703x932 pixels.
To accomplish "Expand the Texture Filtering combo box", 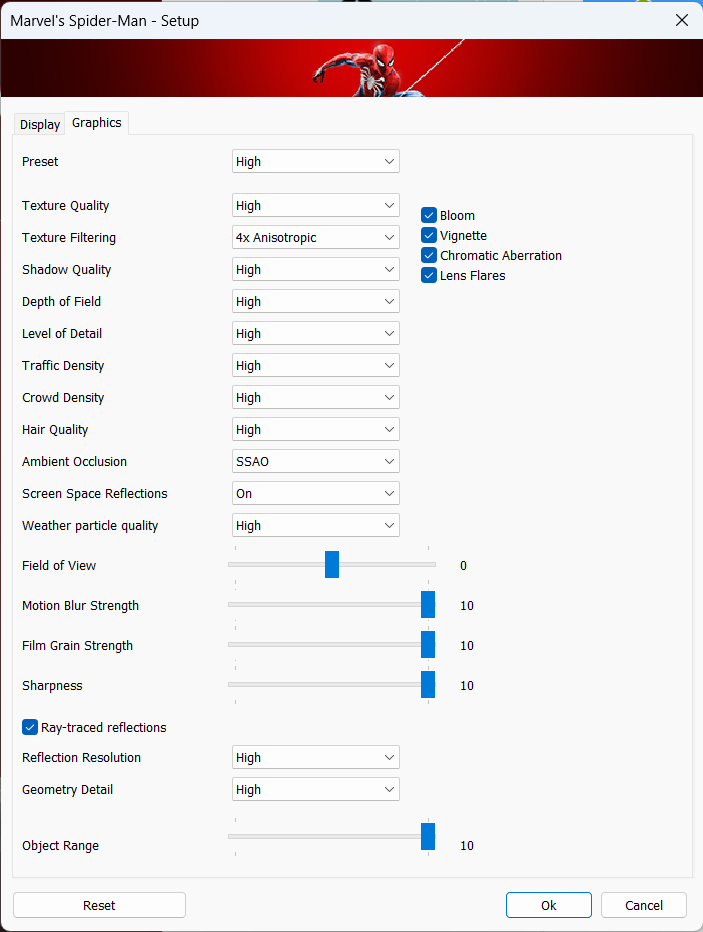I will (x=315, y=237).
